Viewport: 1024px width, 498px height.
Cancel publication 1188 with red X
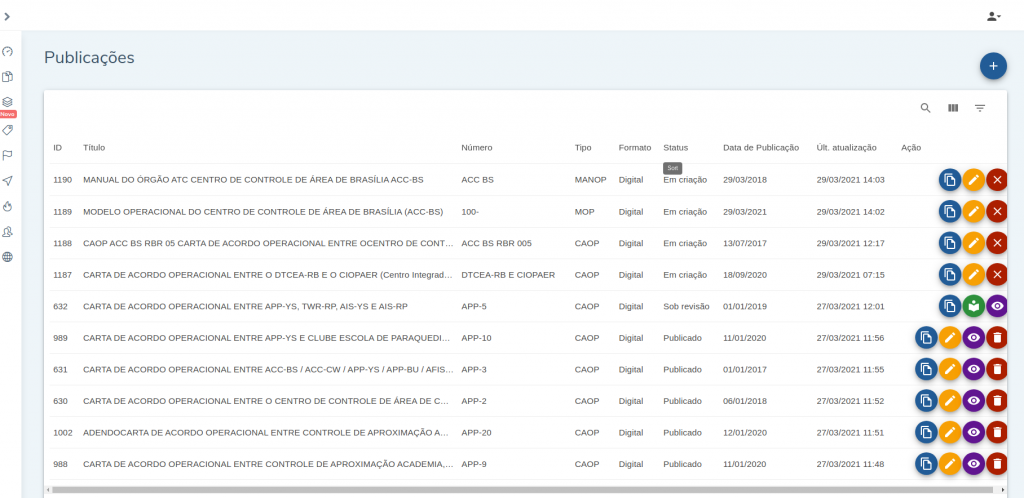point(997,243)
